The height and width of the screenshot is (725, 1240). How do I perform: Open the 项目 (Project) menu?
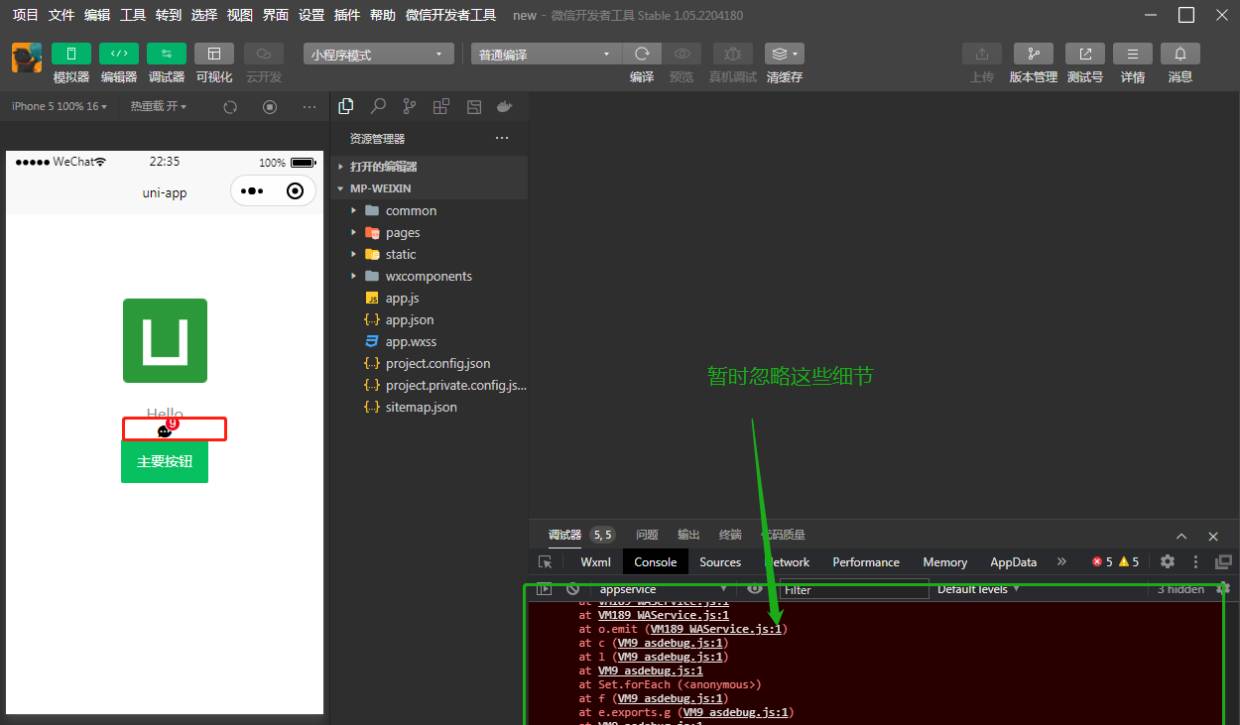(24, 15)
